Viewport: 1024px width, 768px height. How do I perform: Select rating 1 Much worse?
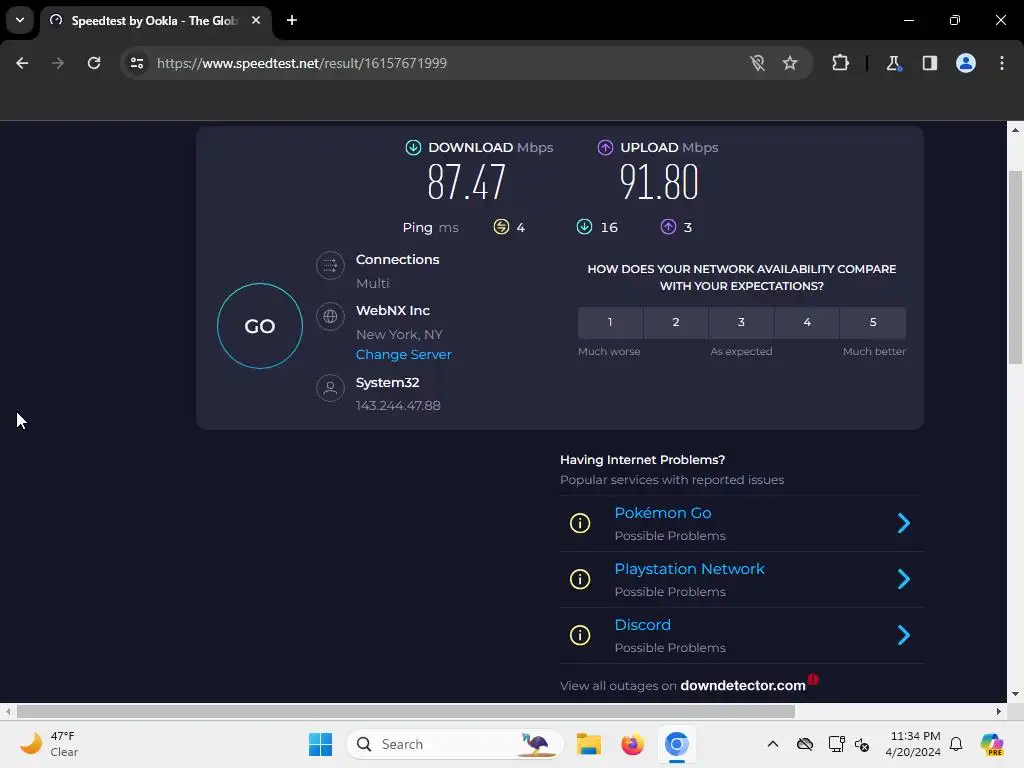(610, 323)
